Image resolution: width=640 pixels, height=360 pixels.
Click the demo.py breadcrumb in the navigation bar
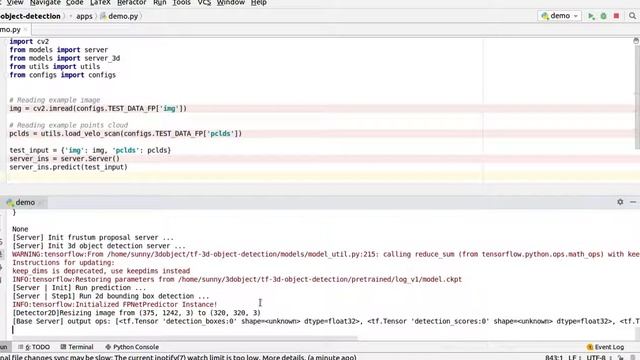point(119,16)
